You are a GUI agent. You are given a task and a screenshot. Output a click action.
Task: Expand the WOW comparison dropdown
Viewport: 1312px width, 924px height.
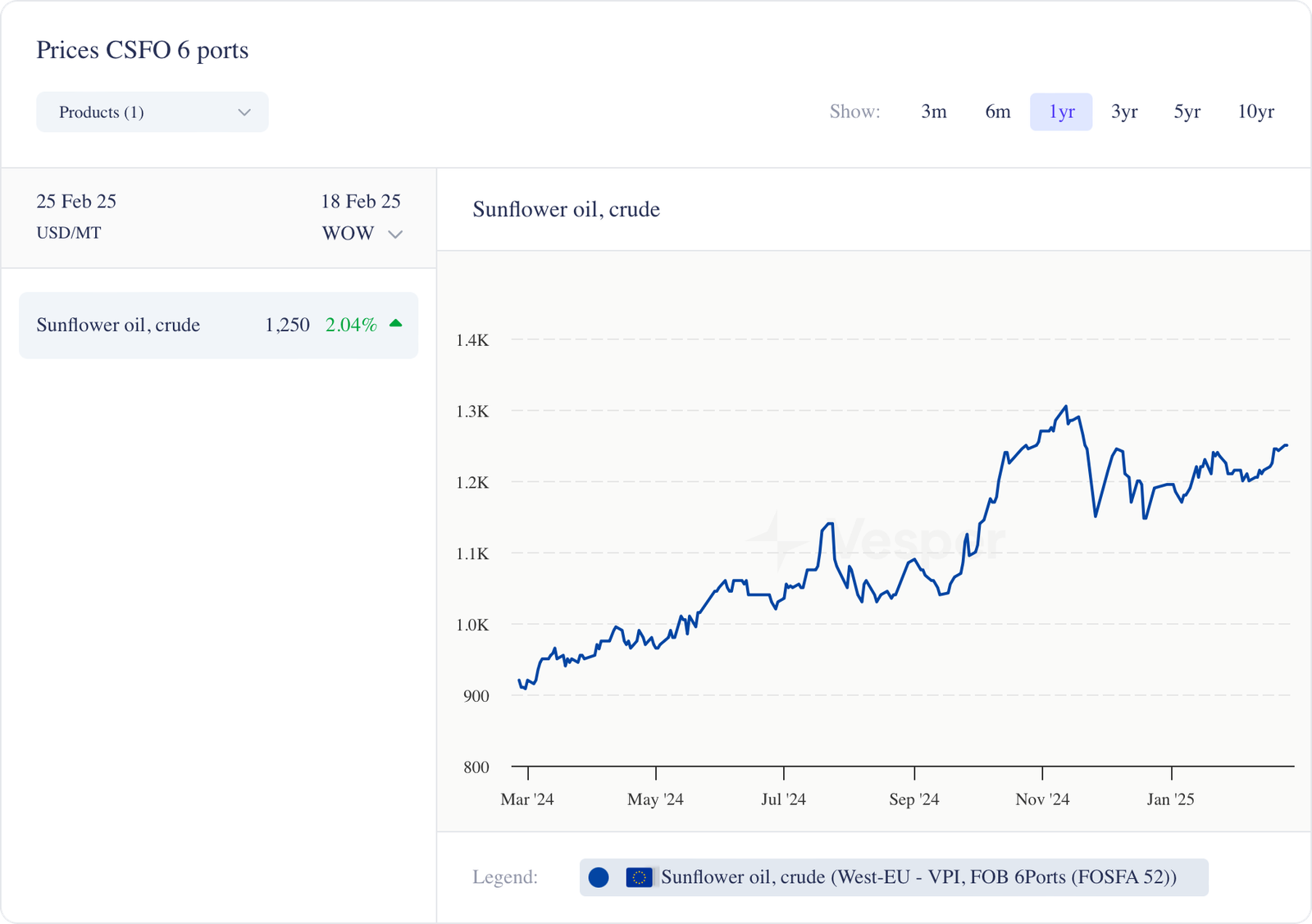[362, 234]
